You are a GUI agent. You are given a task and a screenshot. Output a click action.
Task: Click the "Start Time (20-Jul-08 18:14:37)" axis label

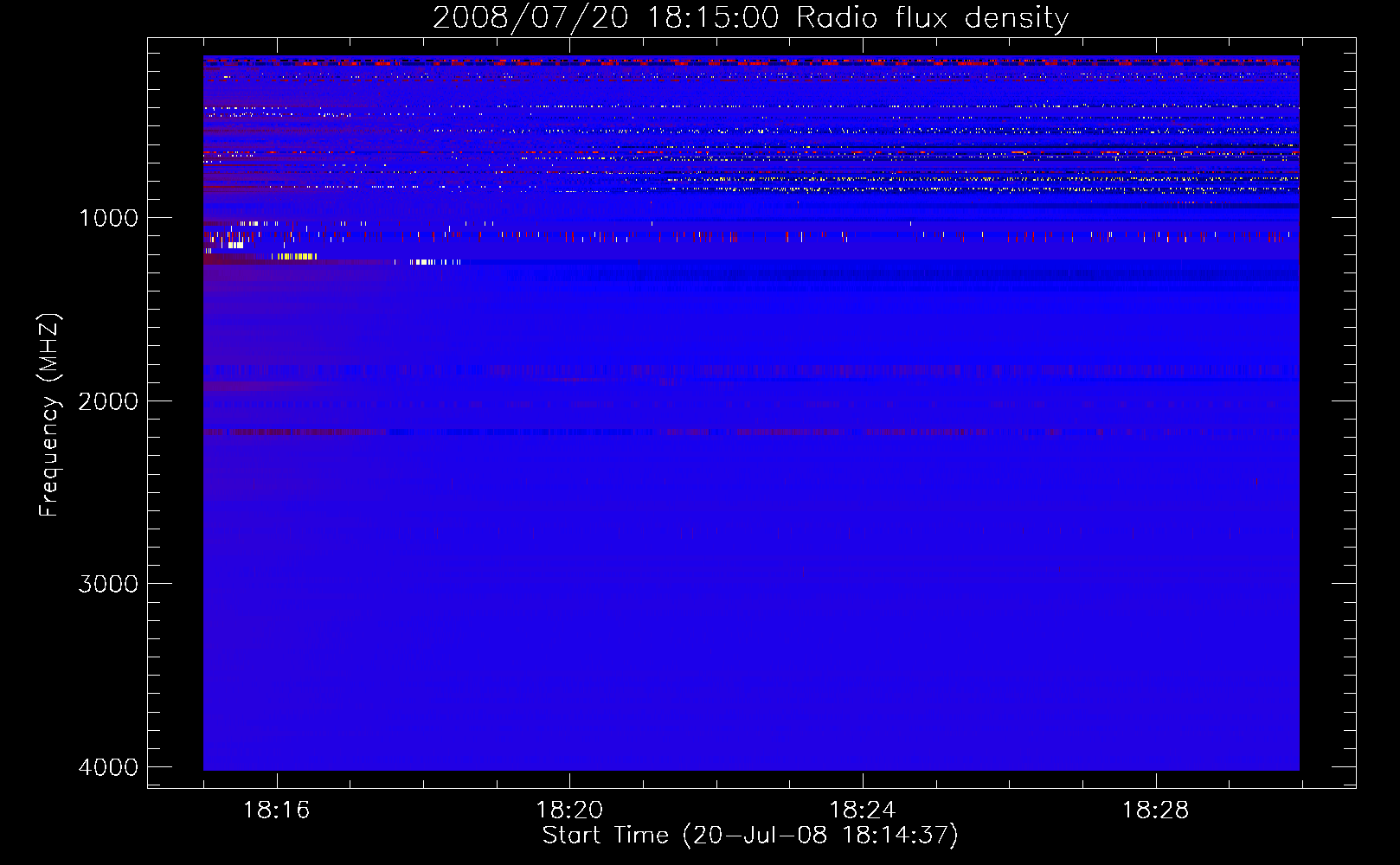[x=750, y=836]
